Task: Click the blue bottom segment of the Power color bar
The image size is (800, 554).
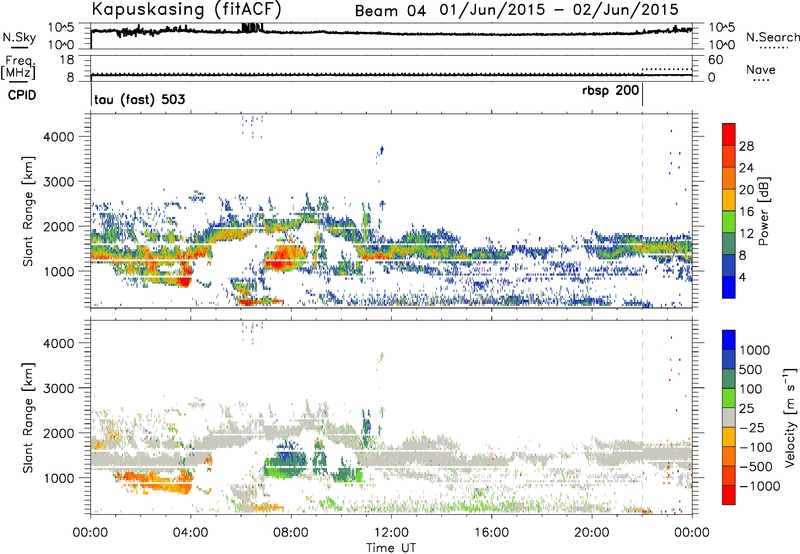Action: pyautogui.click(x=729, y=287)
